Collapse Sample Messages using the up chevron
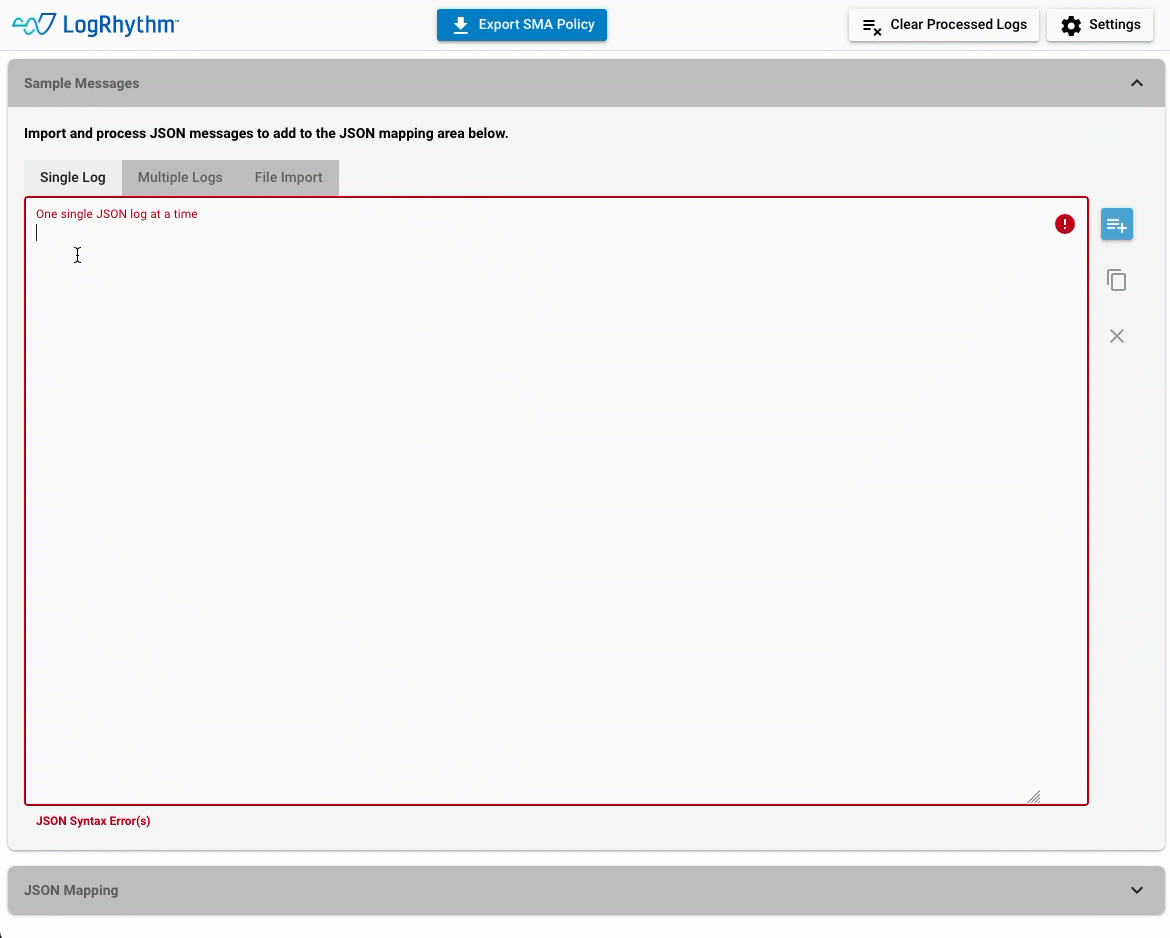 pyautogui.click(x=1136, y=83)
